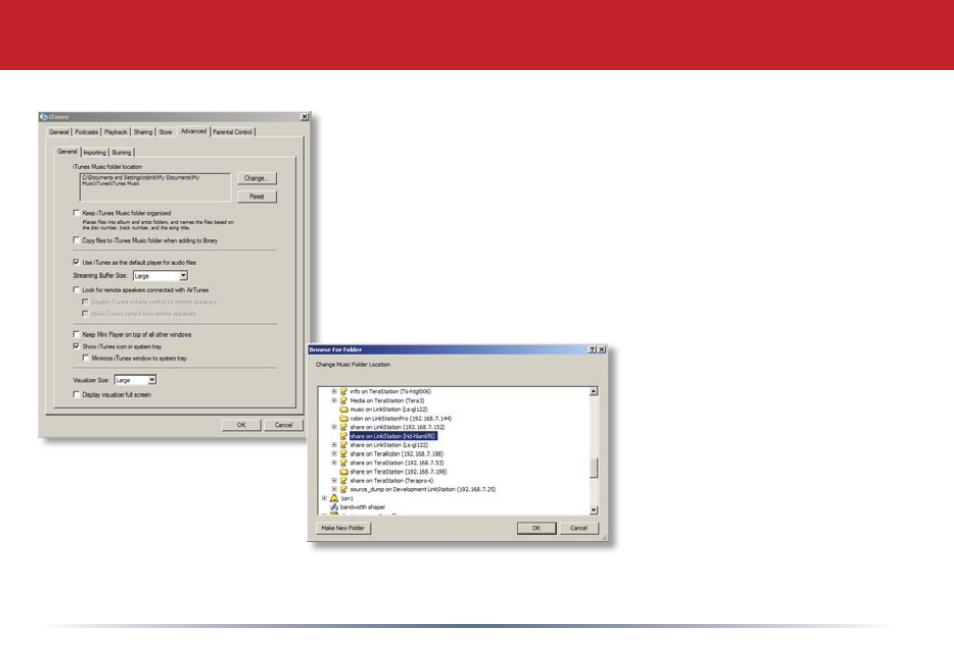The image size is (954, 660).
Task: Expand the Media on TeraStation (Tera3) node
Action: click(334, 400)
